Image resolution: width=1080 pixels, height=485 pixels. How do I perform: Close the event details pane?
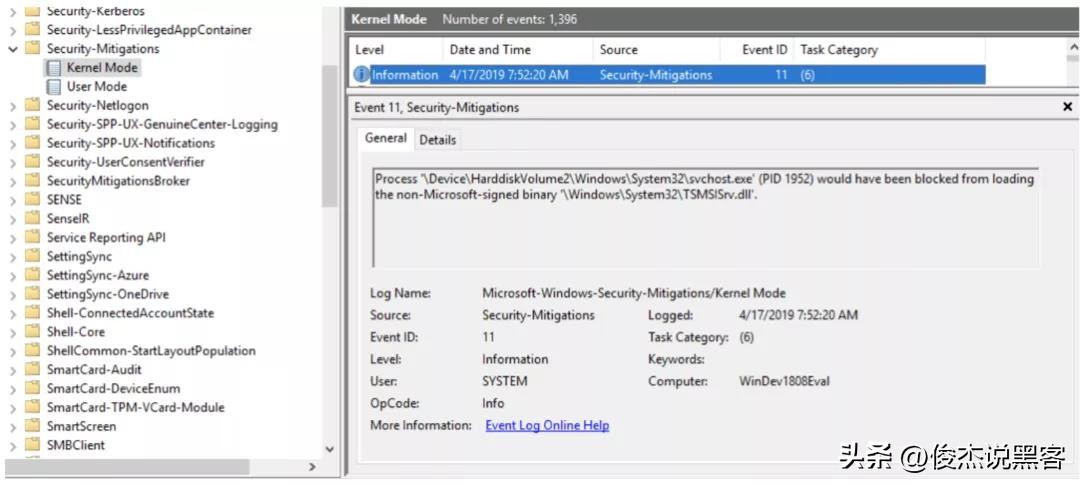coord(1067,107)
